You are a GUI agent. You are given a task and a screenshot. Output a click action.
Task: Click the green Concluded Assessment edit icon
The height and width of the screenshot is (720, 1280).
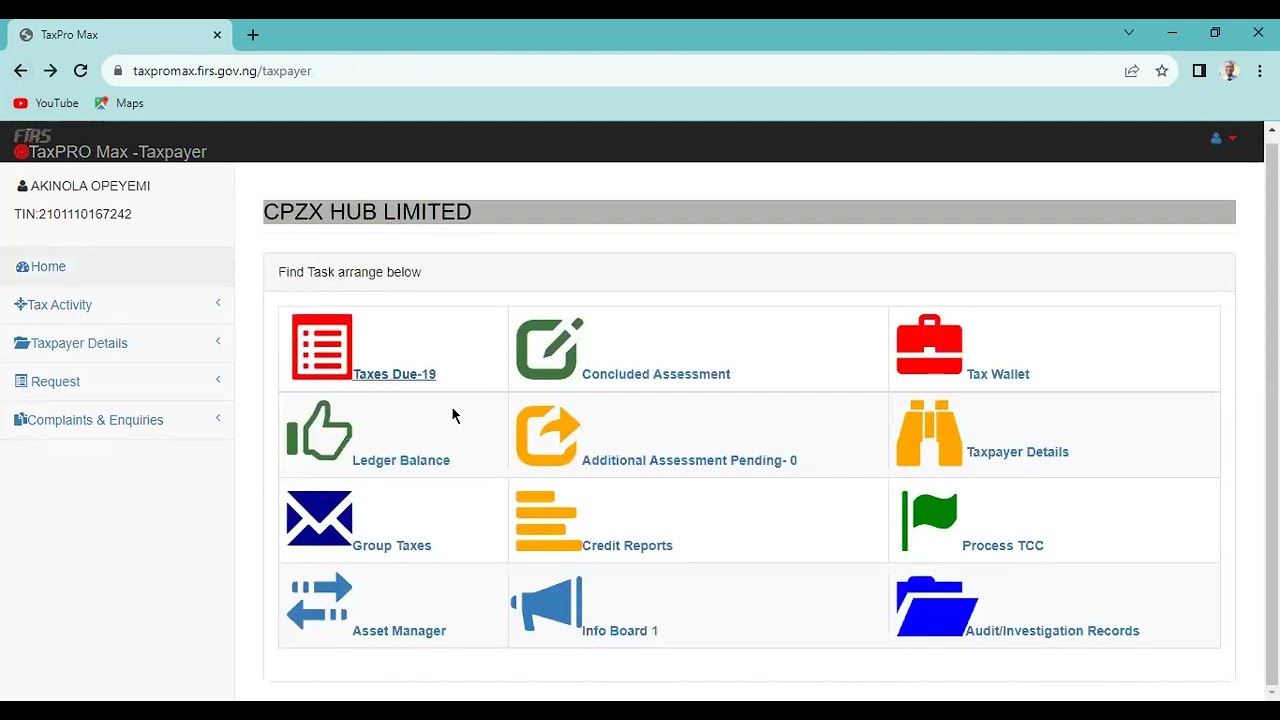549,348
